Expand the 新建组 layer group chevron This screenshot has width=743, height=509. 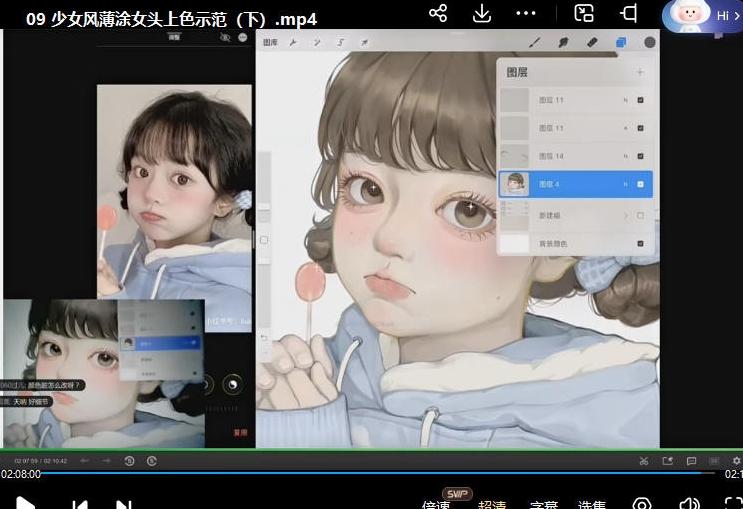(x=626, y=215)
